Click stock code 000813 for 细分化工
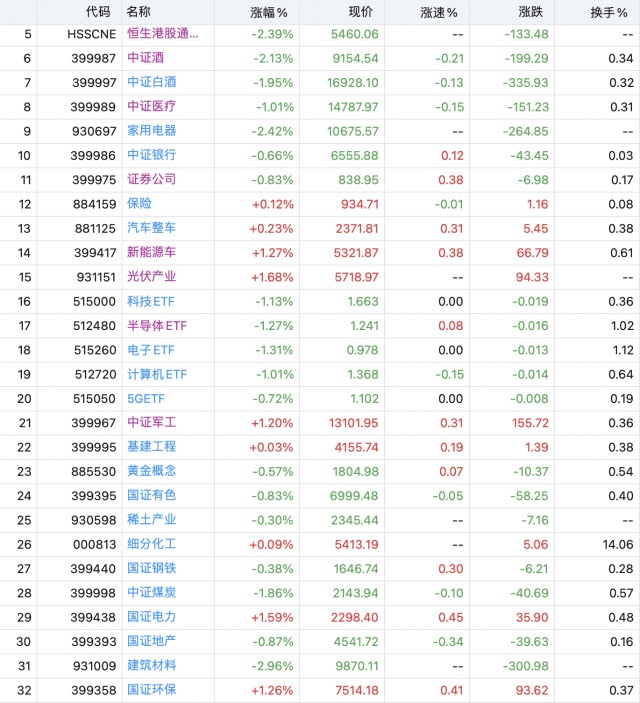The image size is (640, 703). (95, 544)
